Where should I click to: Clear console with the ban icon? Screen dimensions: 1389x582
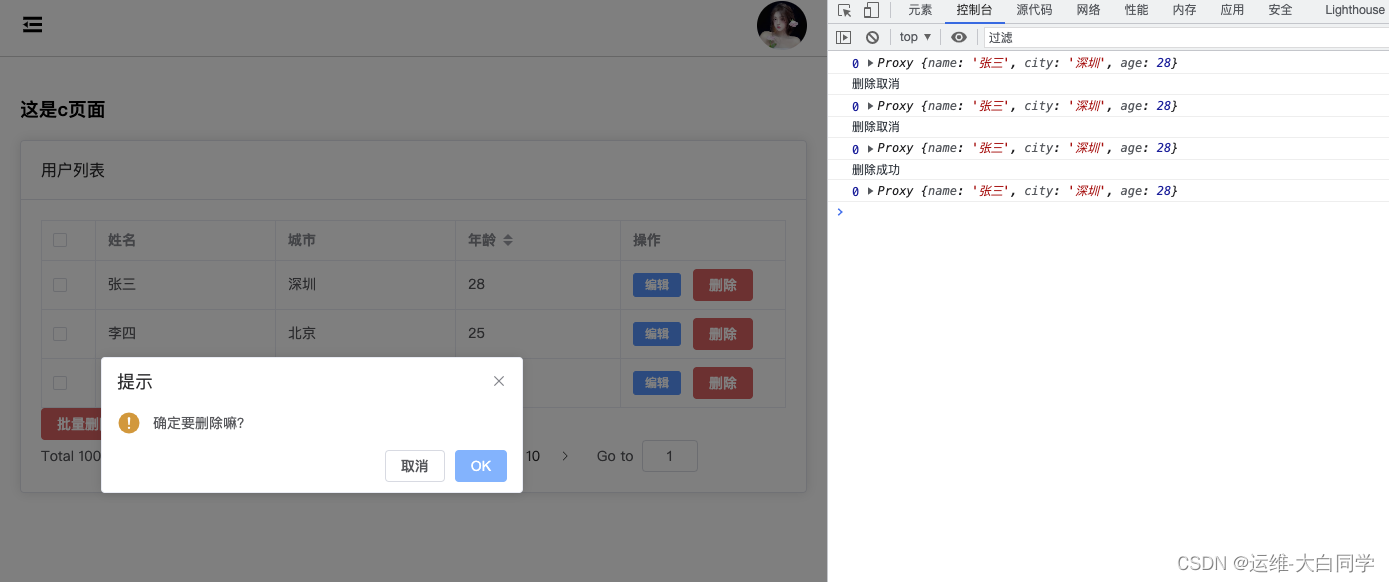[x=872, y=37]
